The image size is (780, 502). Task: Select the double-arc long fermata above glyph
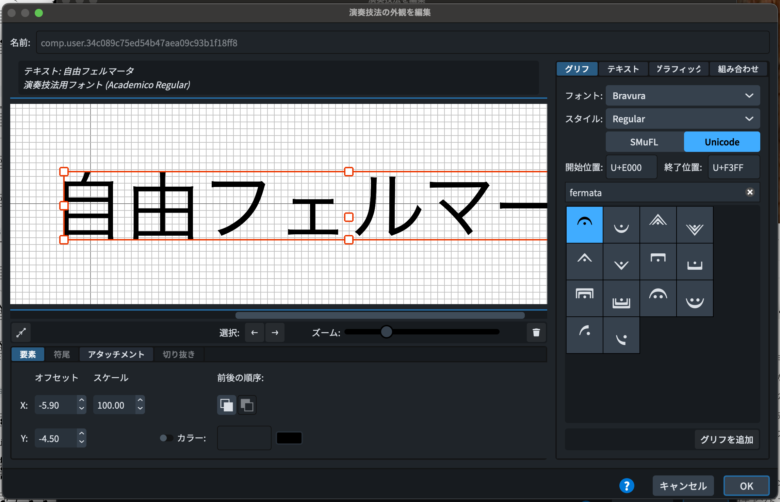658,299
